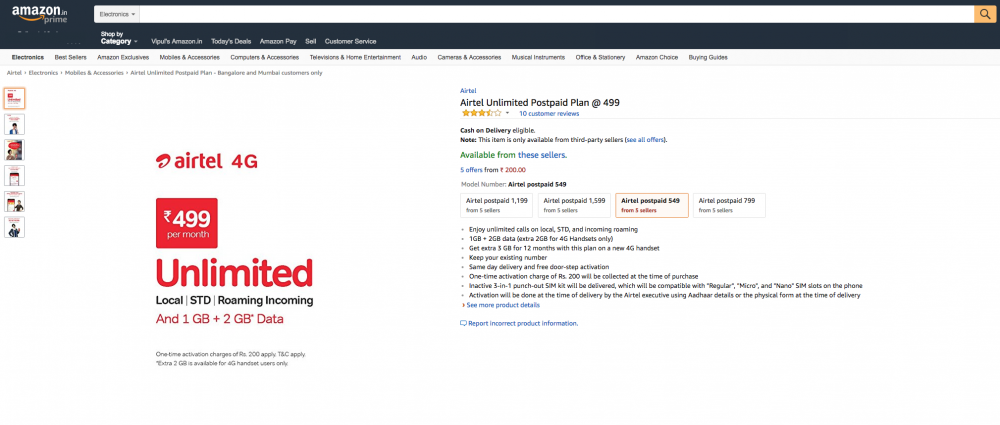1000x425 pixels.
Task: Click the 'see all offers' link
Action: click(x=645, y=139)
